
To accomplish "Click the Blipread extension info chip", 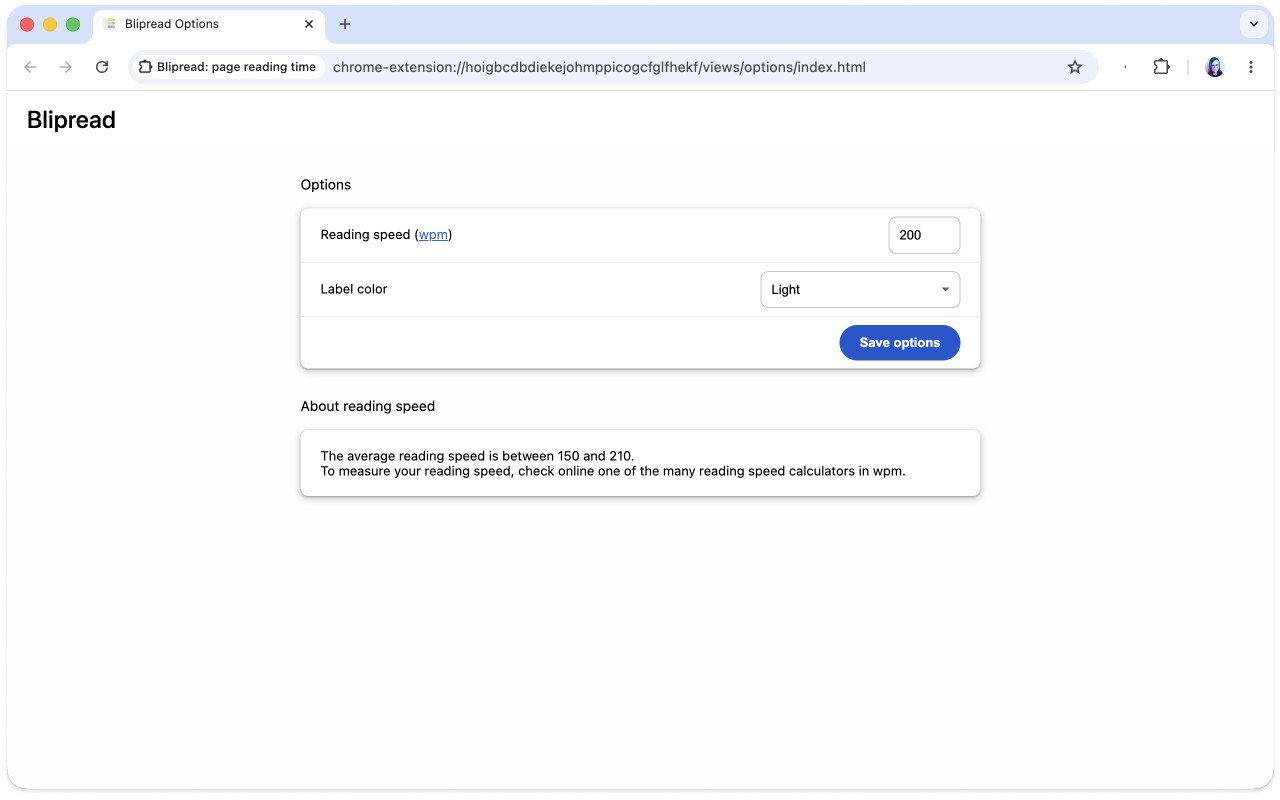I will tap(227, 67).
